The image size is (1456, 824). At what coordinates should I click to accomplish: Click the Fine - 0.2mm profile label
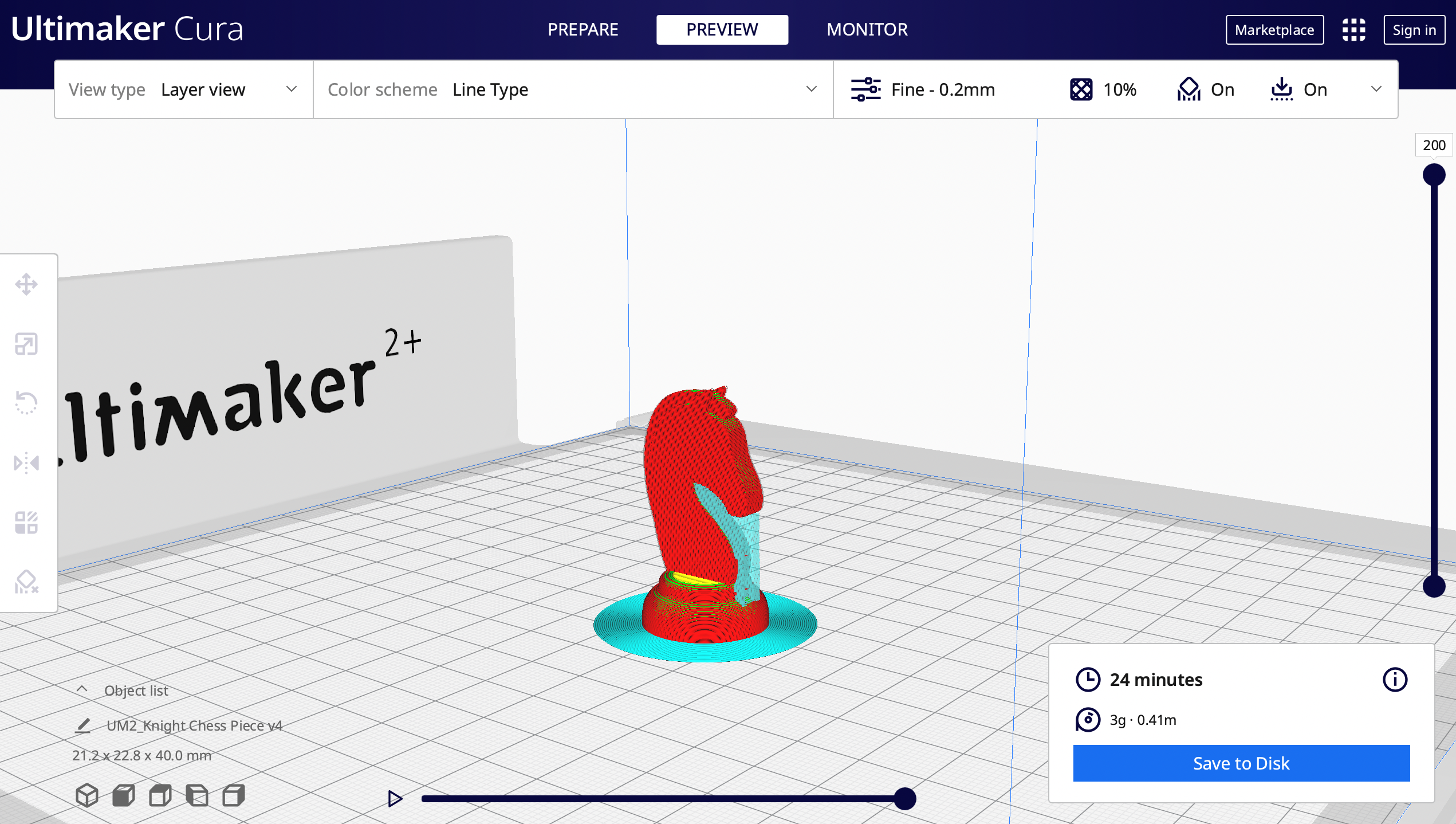point(943,89)
